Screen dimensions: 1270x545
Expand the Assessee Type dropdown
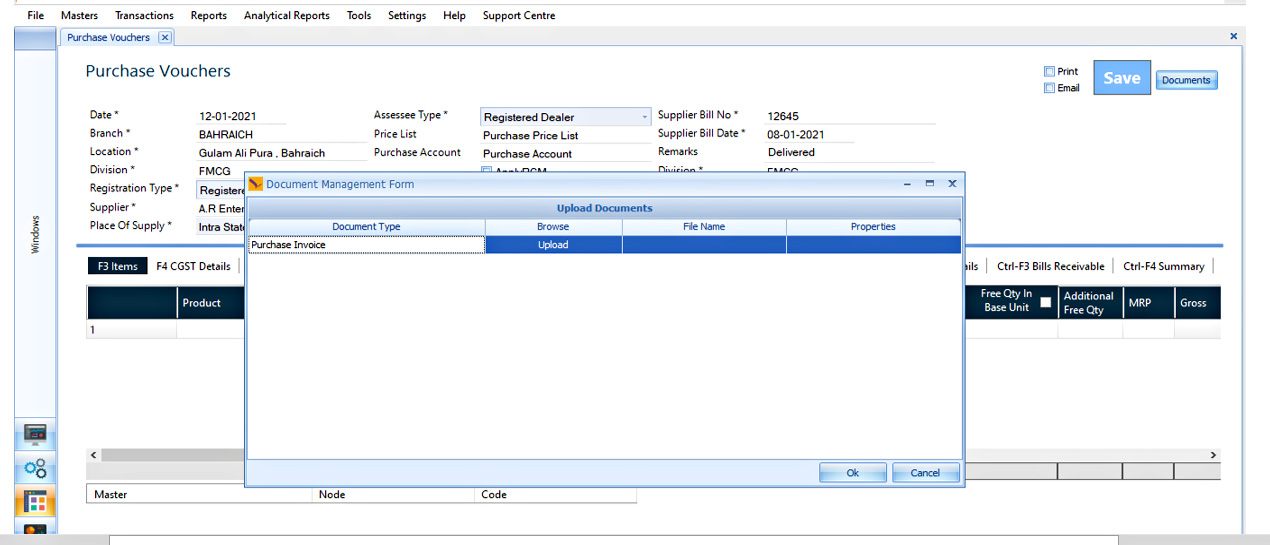[x=644, y=117]
